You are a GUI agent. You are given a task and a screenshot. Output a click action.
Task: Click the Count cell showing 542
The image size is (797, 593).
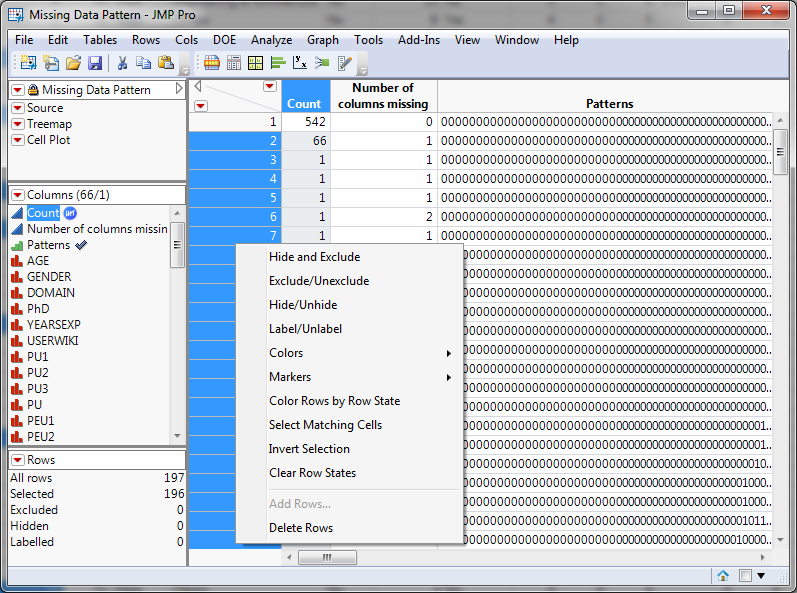(x=306, y=122)
